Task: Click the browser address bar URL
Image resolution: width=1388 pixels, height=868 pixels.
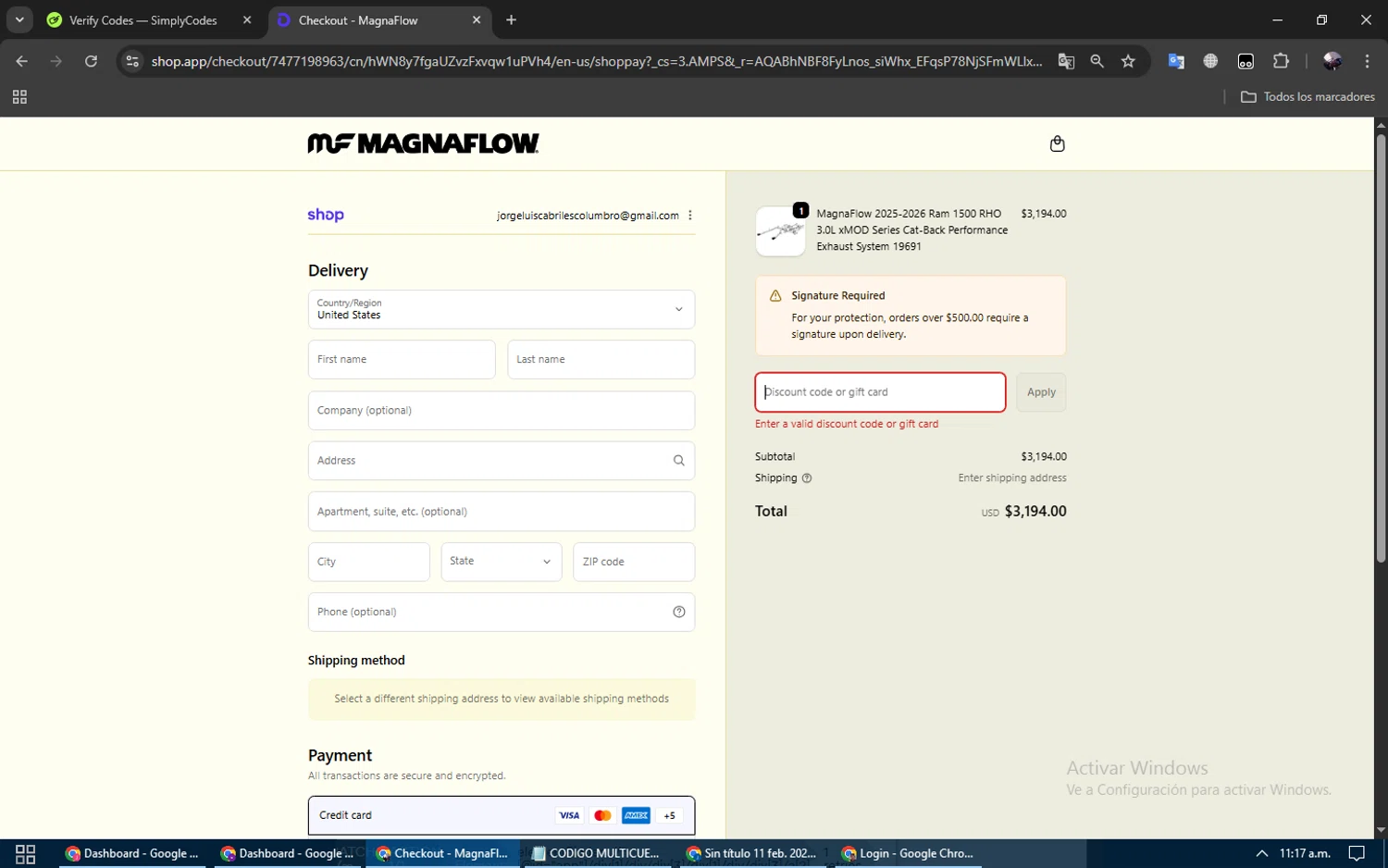Action: click(x=597, y=61)
